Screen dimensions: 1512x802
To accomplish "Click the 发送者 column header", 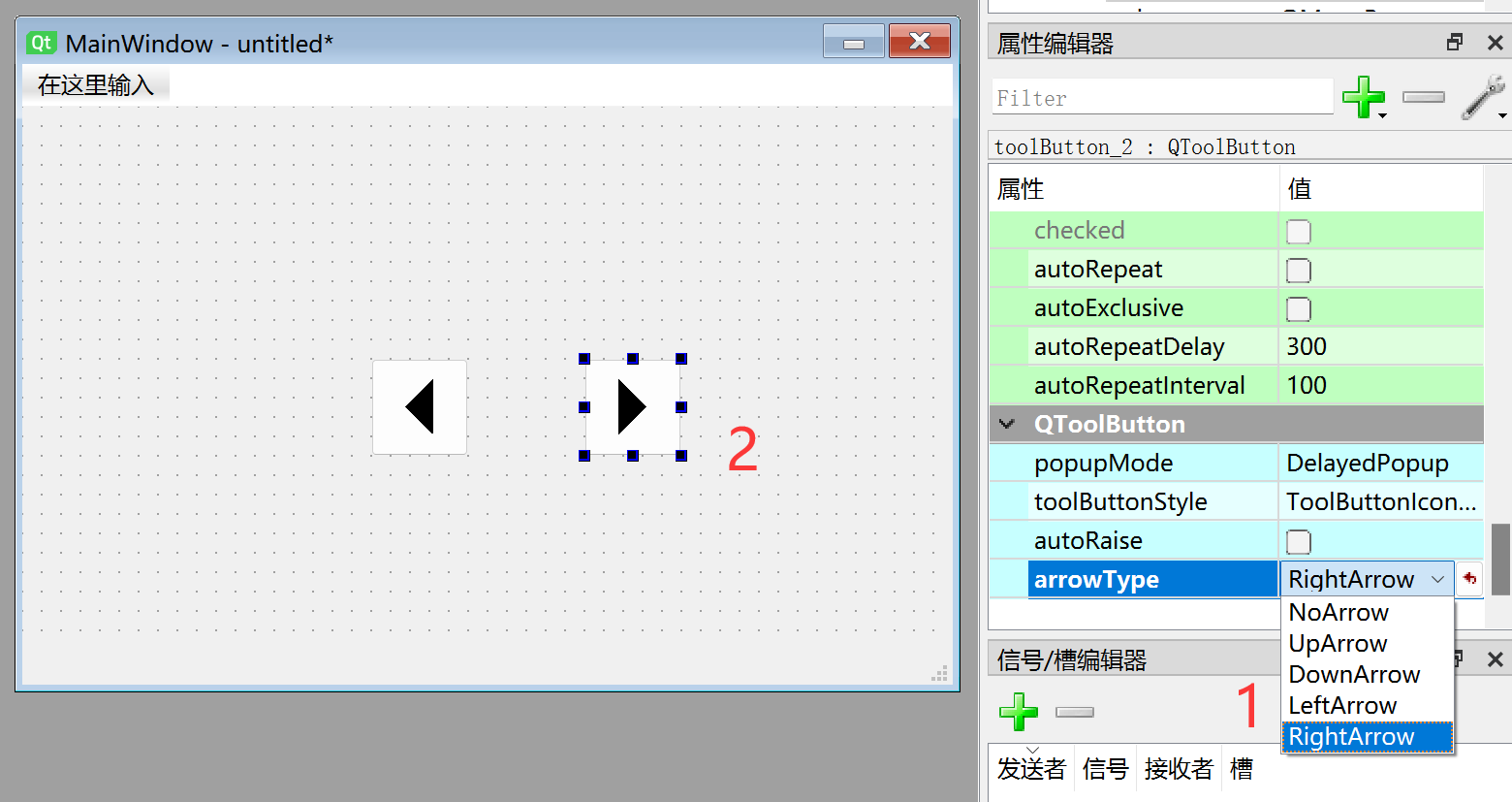I will (1031, 768).
